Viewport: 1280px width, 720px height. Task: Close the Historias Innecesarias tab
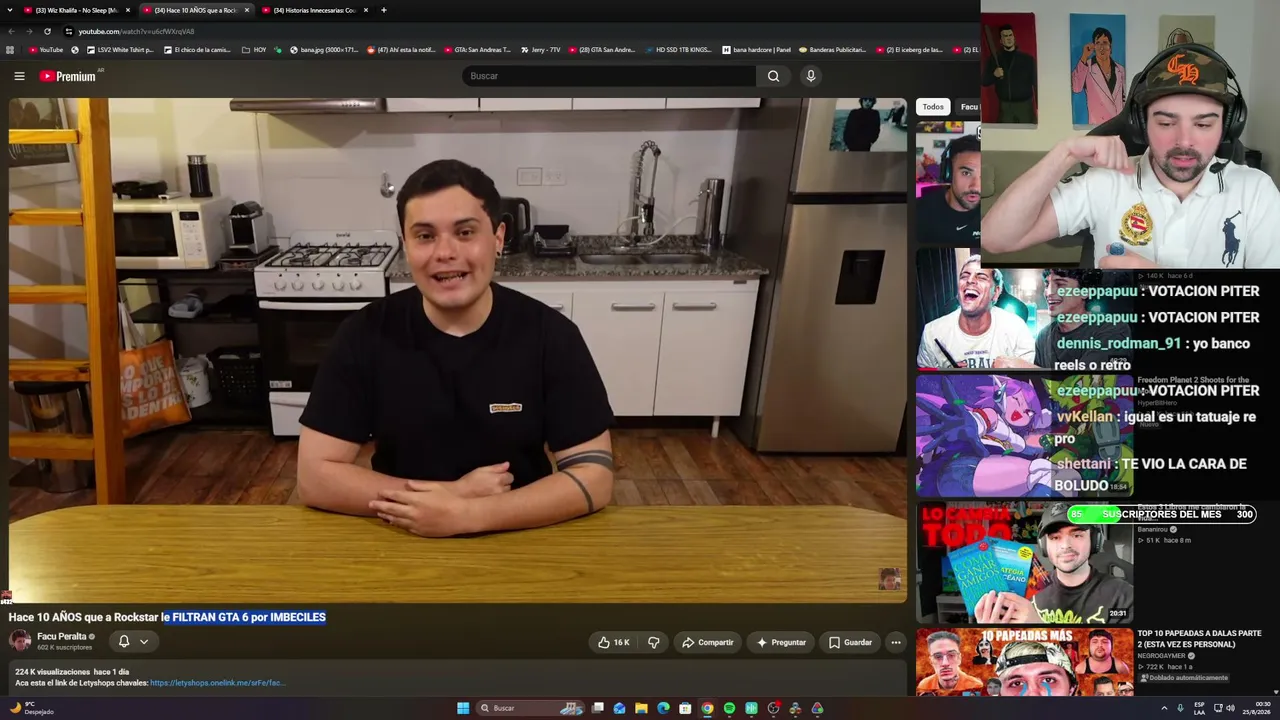point(366,10)
